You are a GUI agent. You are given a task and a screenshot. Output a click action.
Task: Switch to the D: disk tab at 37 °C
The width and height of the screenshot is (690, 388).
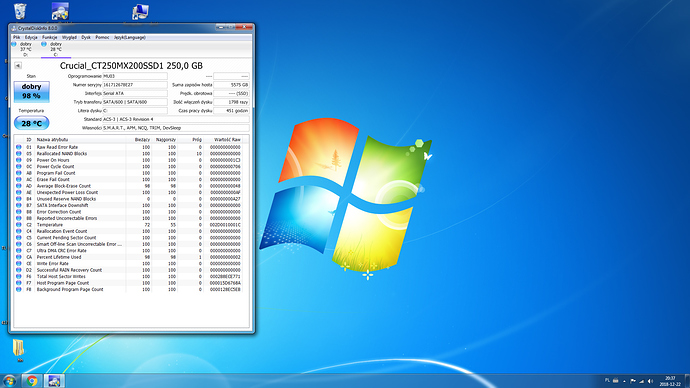coord(22,49)
